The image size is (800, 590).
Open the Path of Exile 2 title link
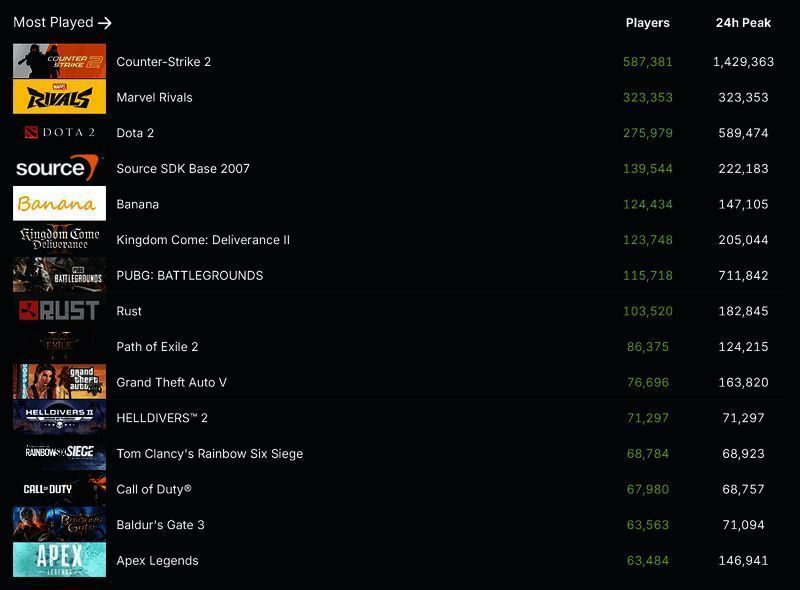click(x=157, y=347)
